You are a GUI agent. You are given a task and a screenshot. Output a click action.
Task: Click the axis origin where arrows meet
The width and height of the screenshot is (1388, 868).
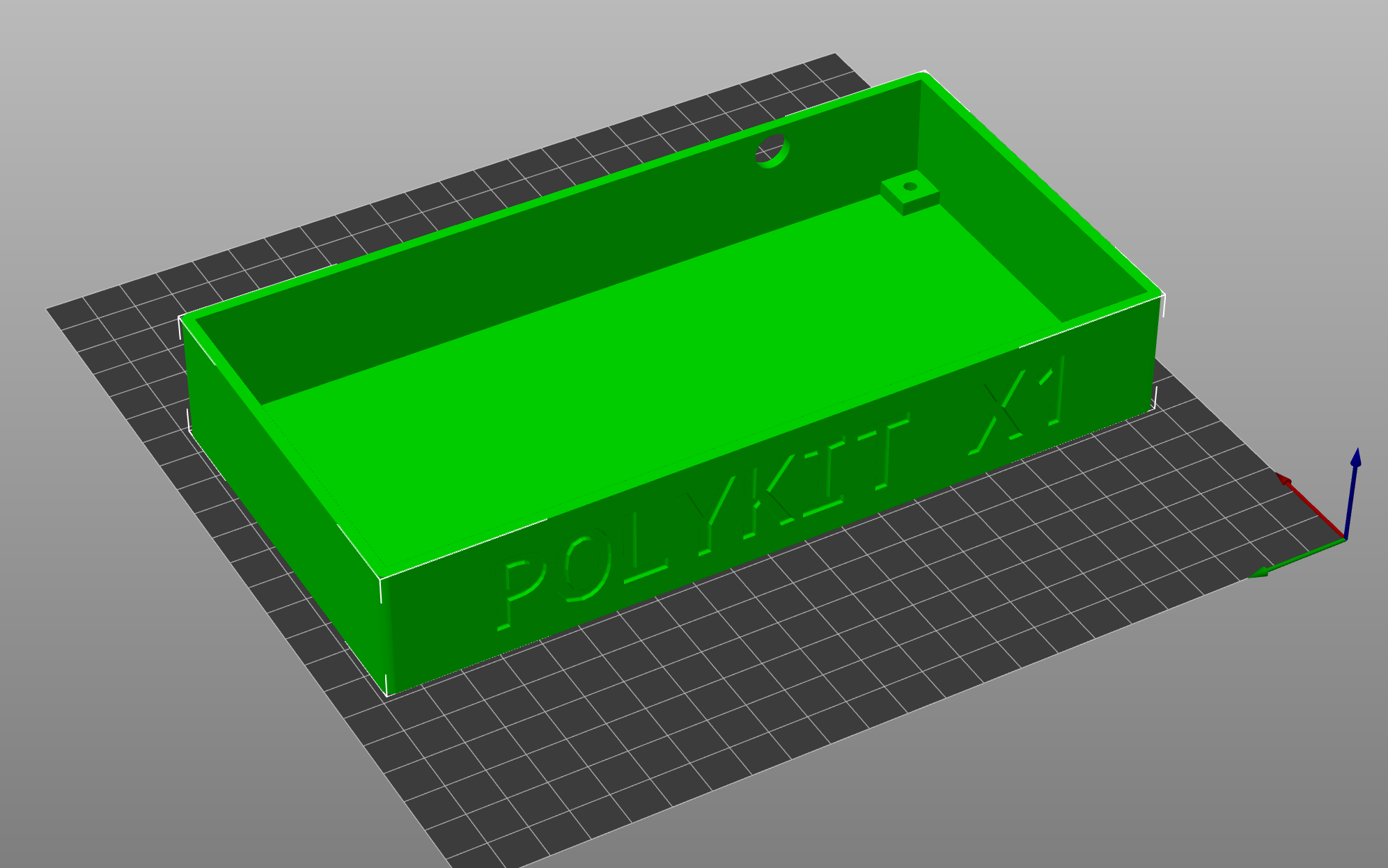click(1345, 539)
